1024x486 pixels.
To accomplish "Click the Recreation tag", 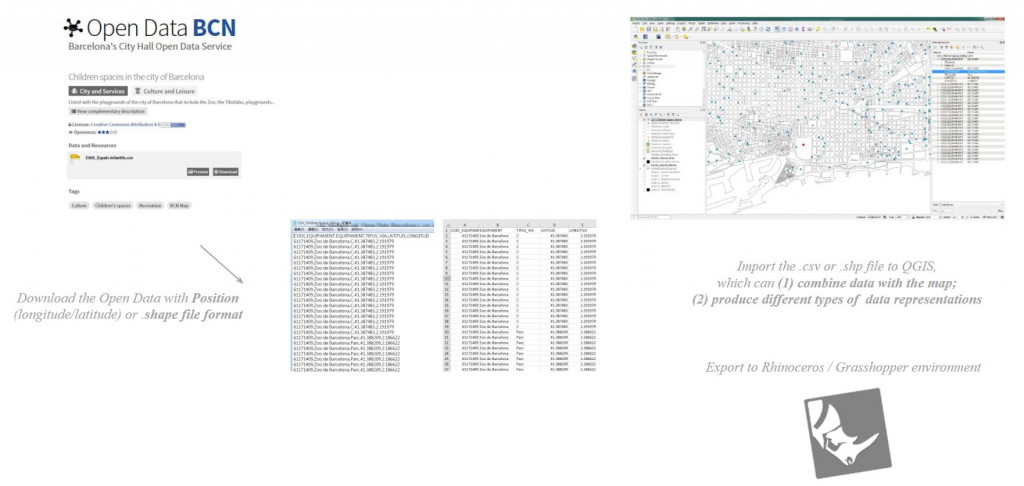I will pyautogui.click(x=150, y=205).
